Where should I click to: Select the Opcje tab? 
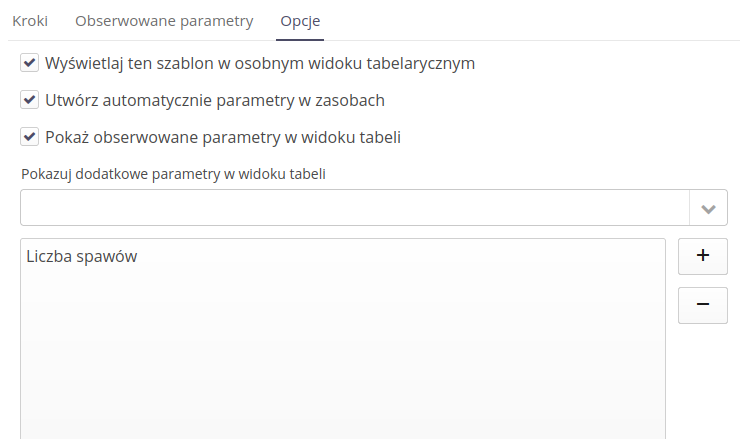tap(301, 20)
